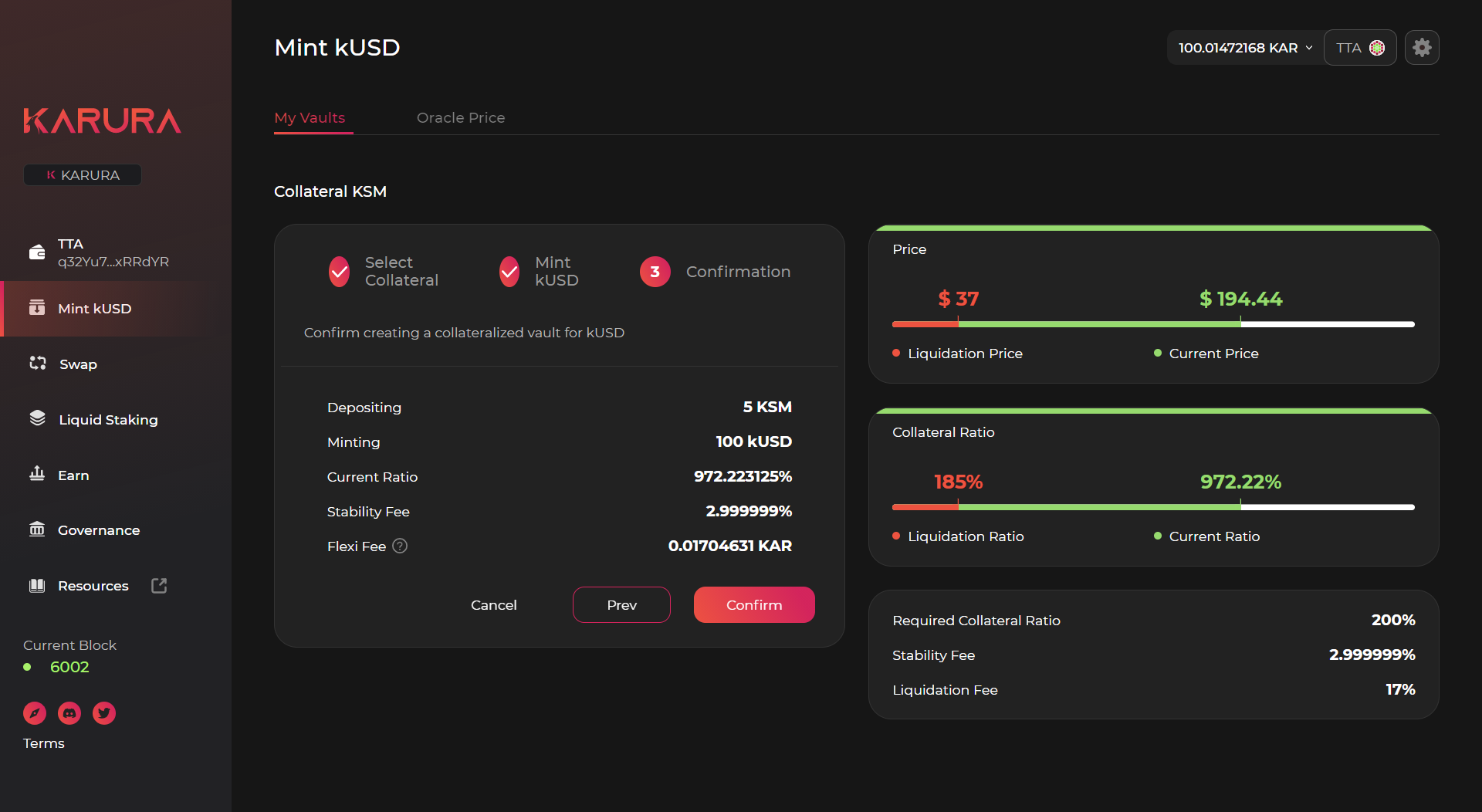Switch to Oracle Price tab
1482x812 pixels.
461,118
